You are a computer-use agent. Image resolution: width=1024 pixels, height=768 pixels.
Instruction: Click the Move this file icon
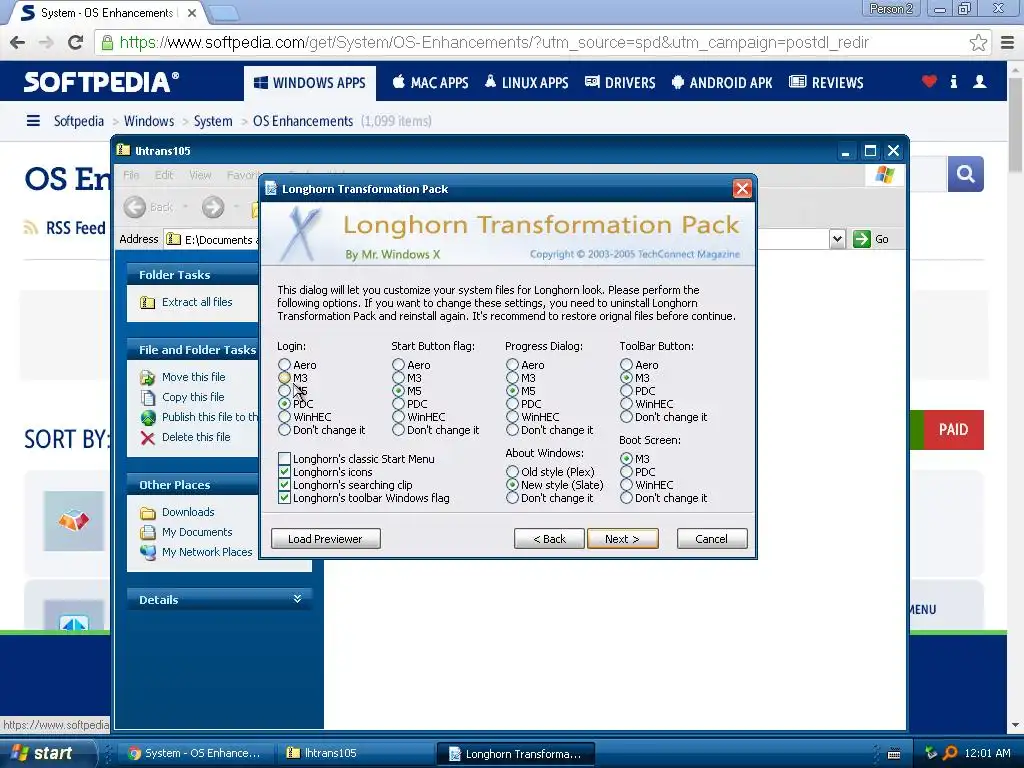coord(148,377)
